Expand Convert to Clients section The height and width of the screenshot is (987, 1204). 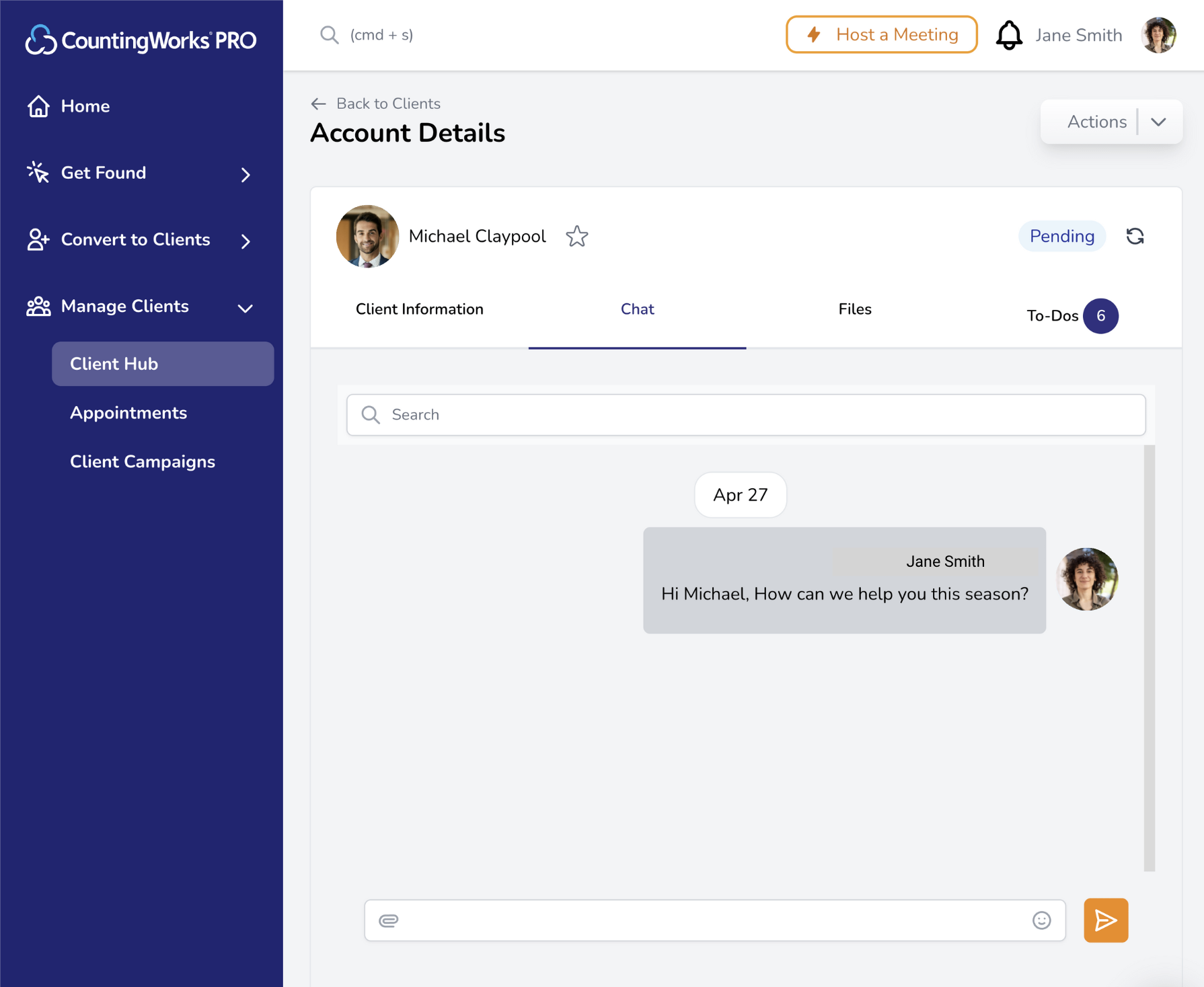246,241
